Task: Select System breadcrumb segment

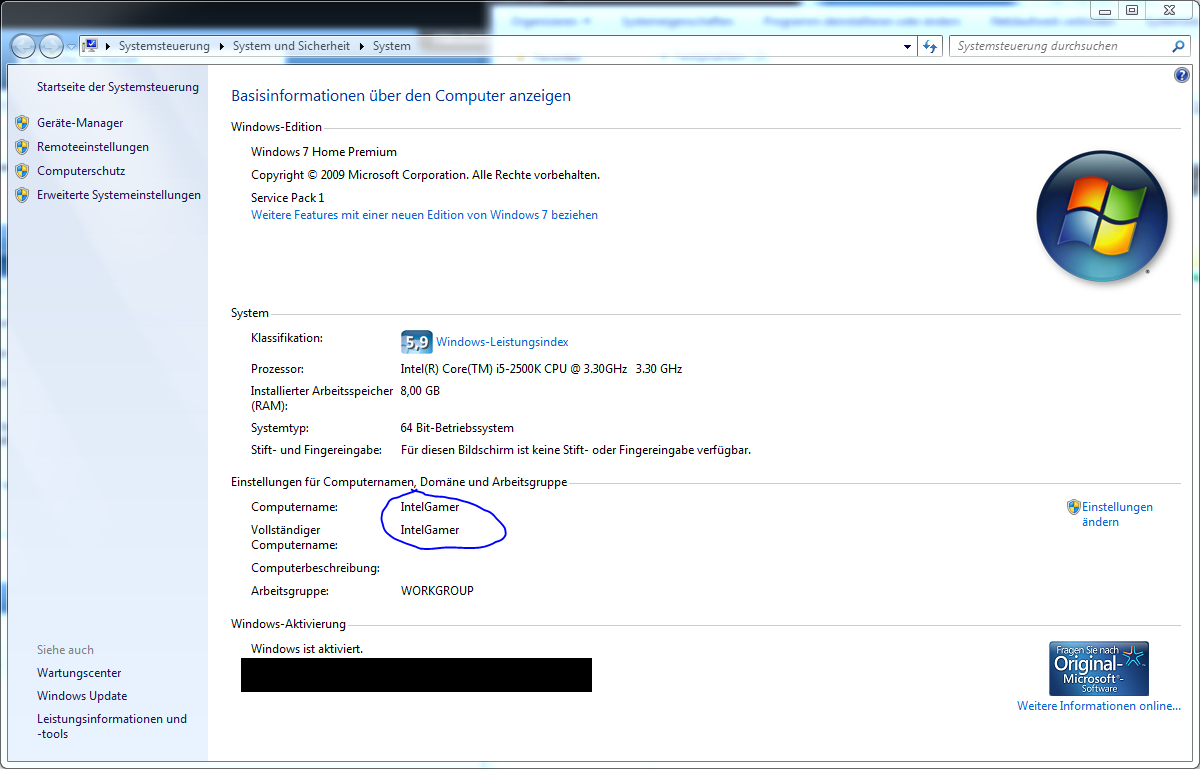Action: click(x=392, y=46)
